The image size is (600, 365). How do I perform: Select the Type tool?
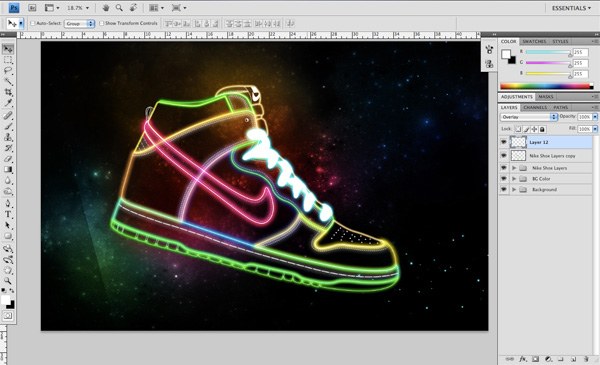click(8, 214)
